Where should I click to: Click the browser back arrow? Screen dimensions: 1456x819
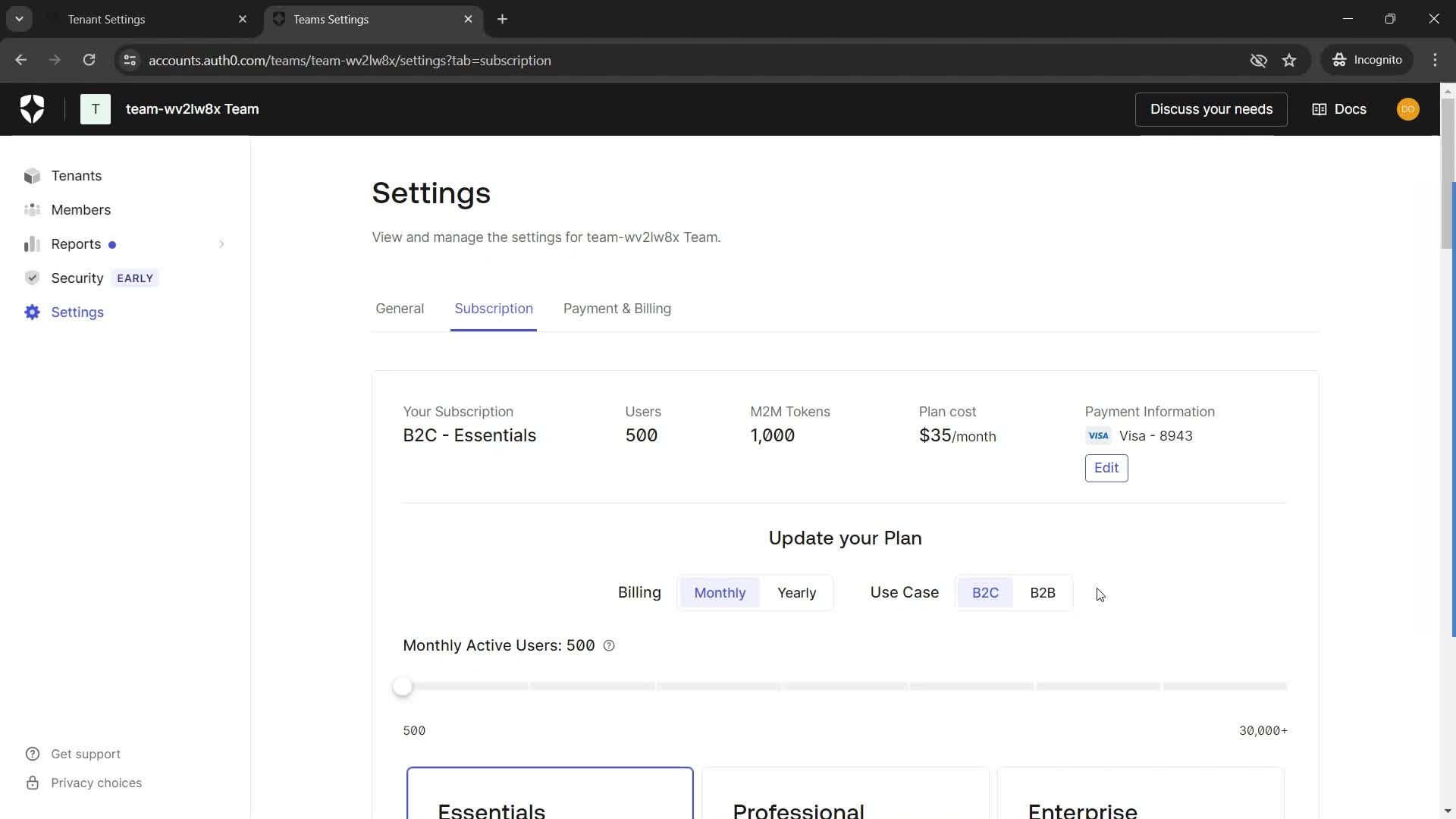[x=21, y=60]
